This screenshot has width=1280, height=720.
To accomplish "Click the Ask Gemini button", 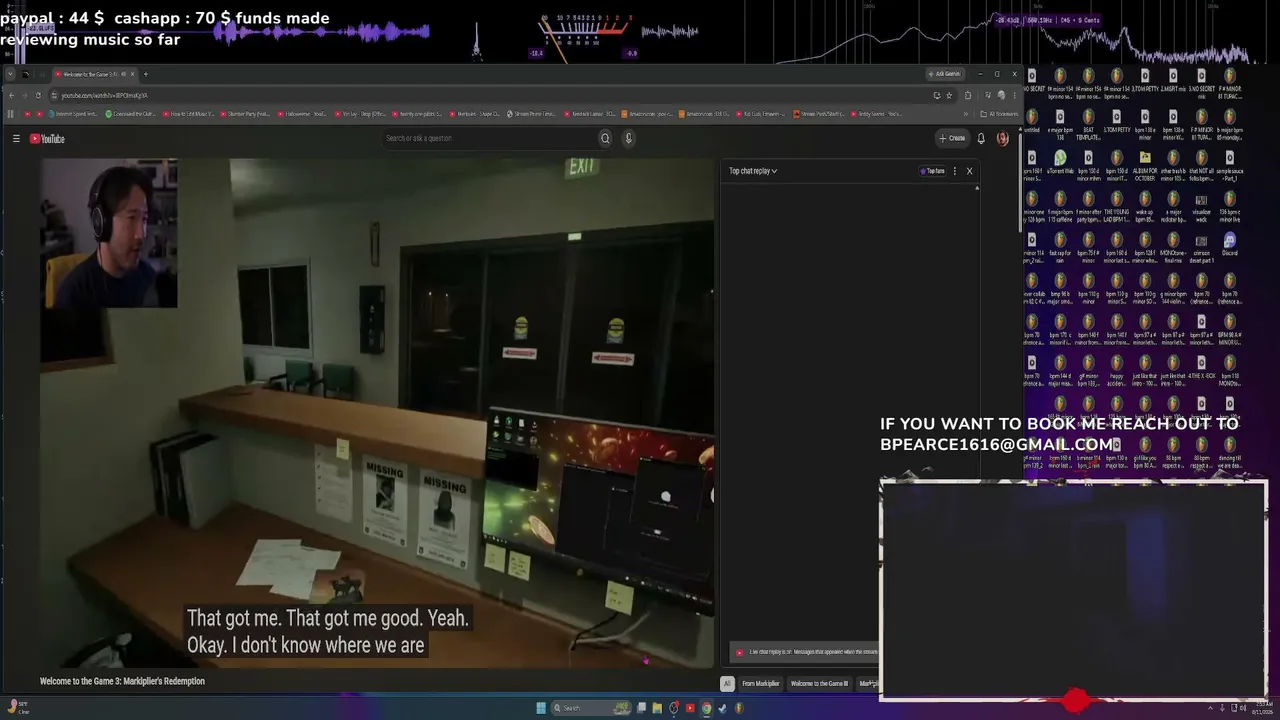I will tap(944, 74).
